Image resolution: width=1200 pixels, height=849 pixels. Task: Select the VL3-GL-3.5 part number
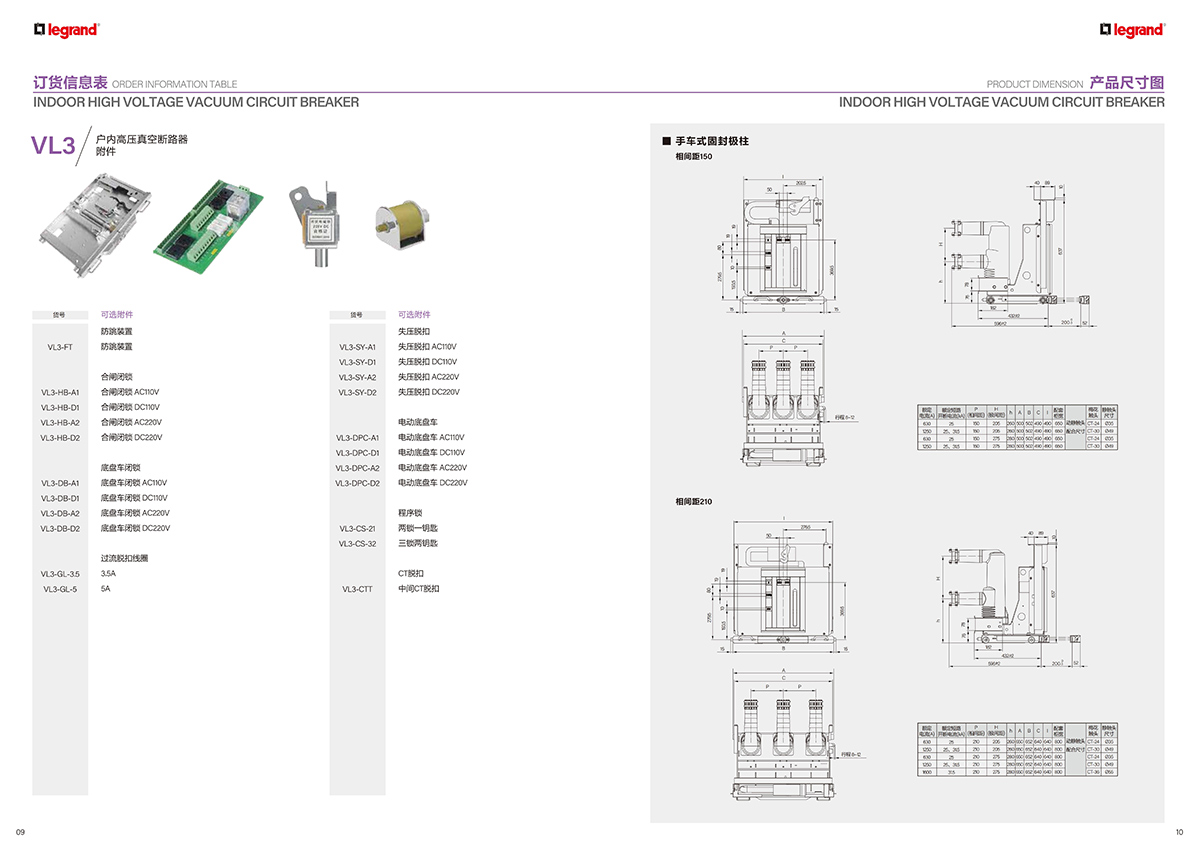click(60, 574)
